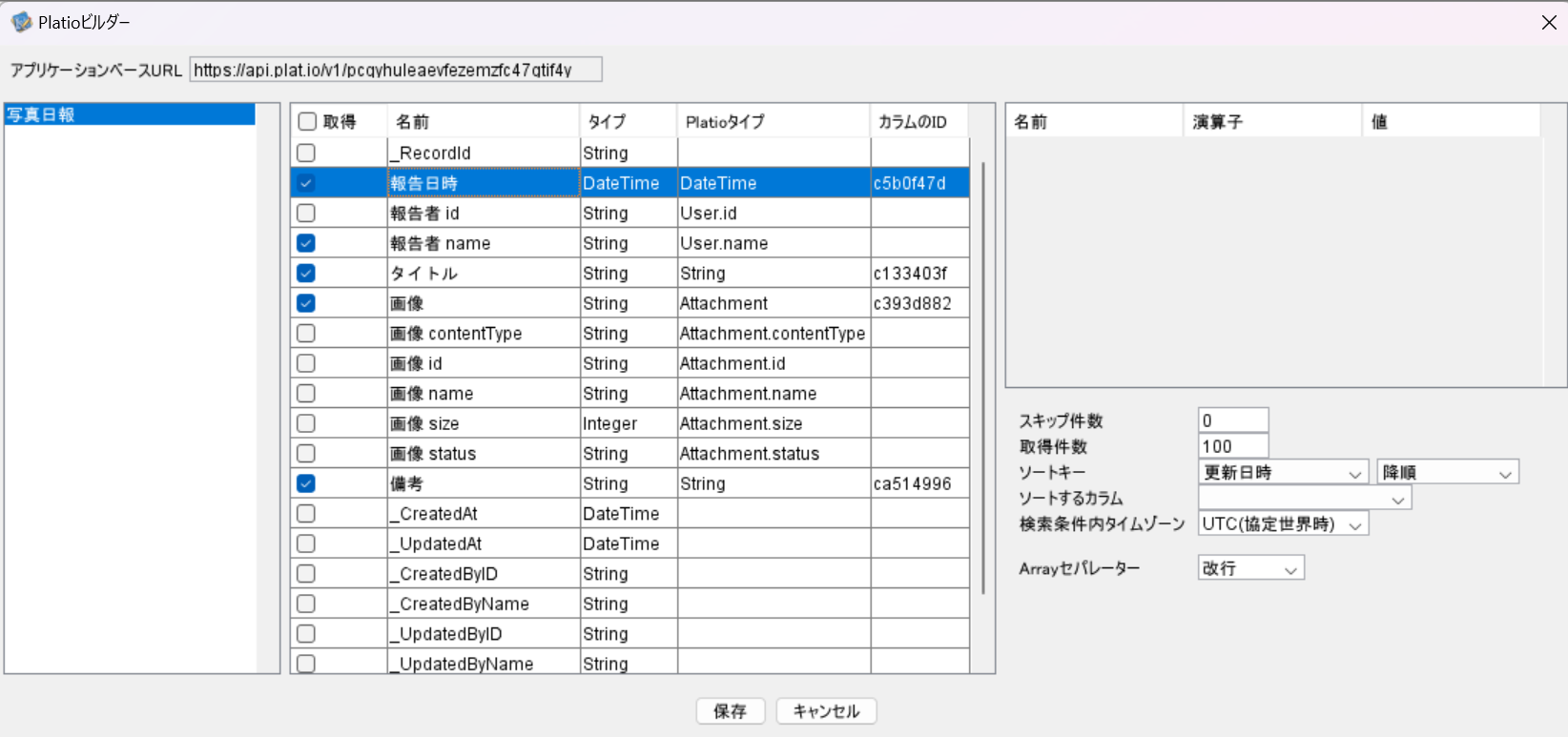The width and height of the screenshot is (1568, 737).
Task: Click the アプリケーションベースURL input field
Action: [396, 70]
